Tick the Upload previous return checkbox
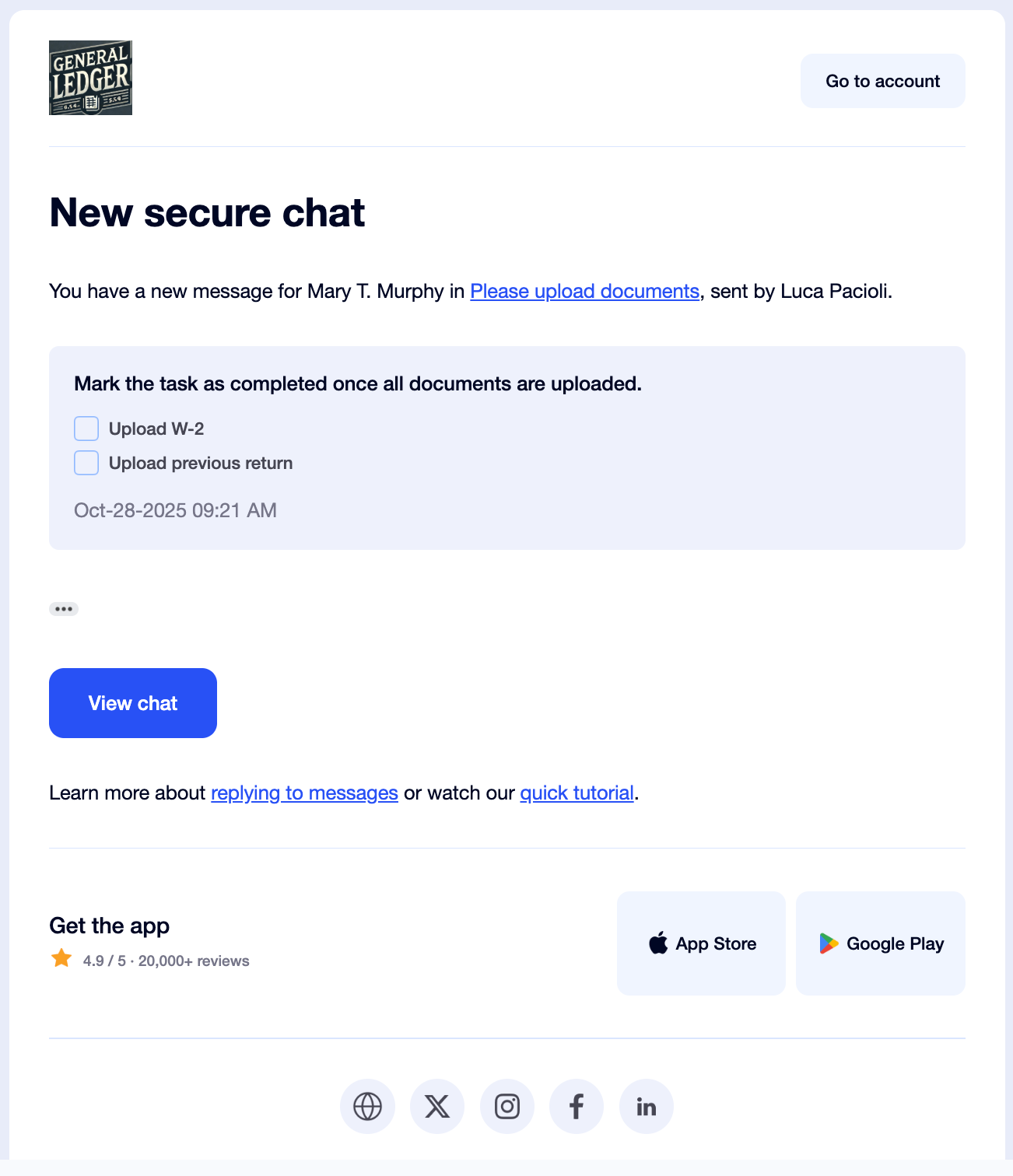Screen dimensions: 1013x1176 (86, 463)
